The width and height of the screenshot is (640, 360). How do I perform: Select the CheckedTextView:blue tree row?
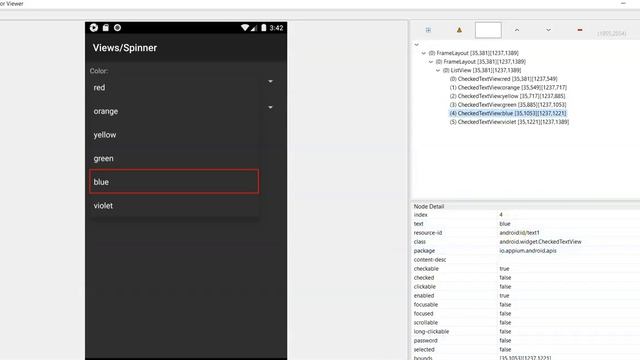(x=508, y=113)
